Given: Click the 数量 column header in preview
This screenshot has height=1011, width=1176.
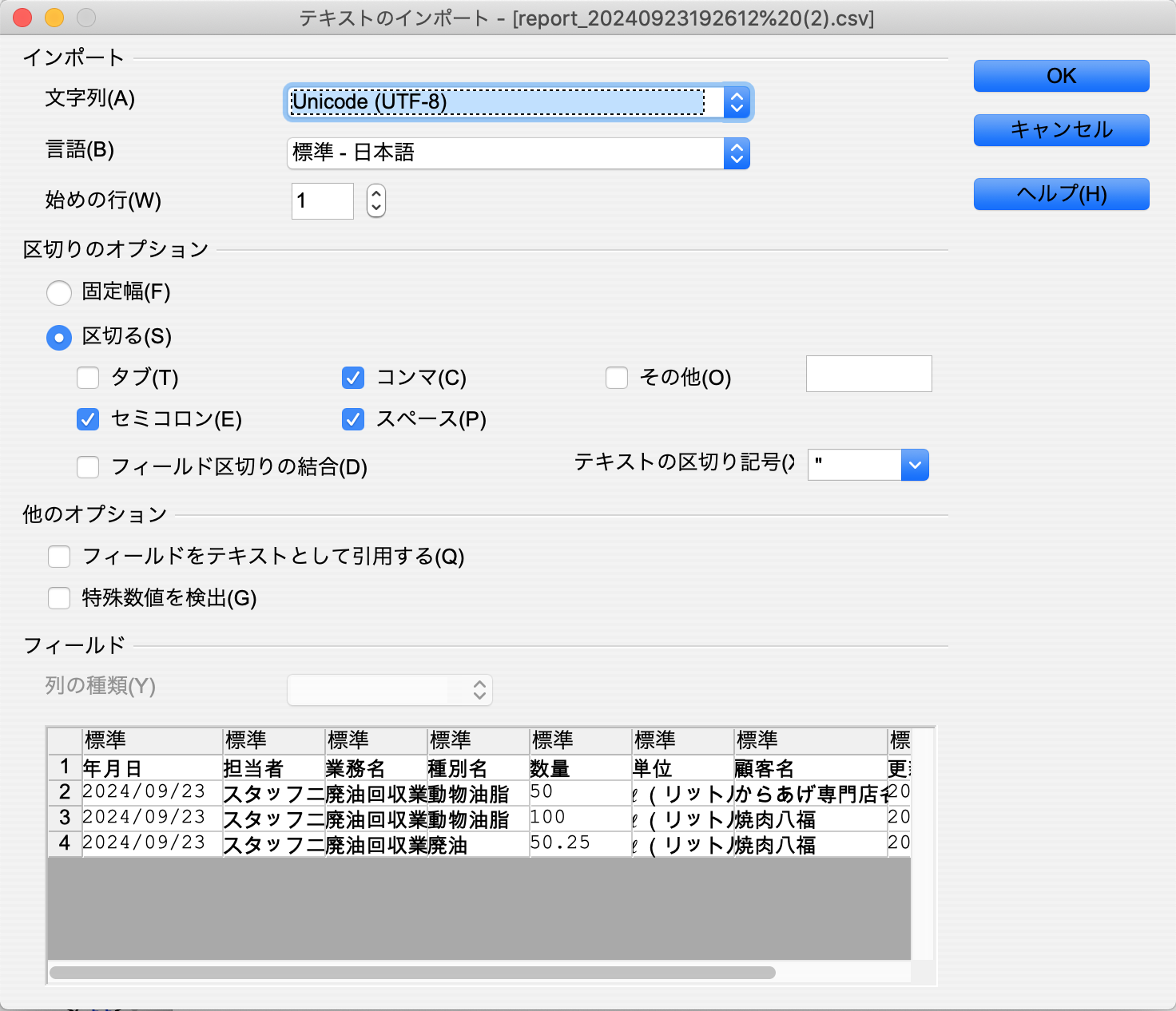Looking at the screenshot, I should (x=579, y=740).
